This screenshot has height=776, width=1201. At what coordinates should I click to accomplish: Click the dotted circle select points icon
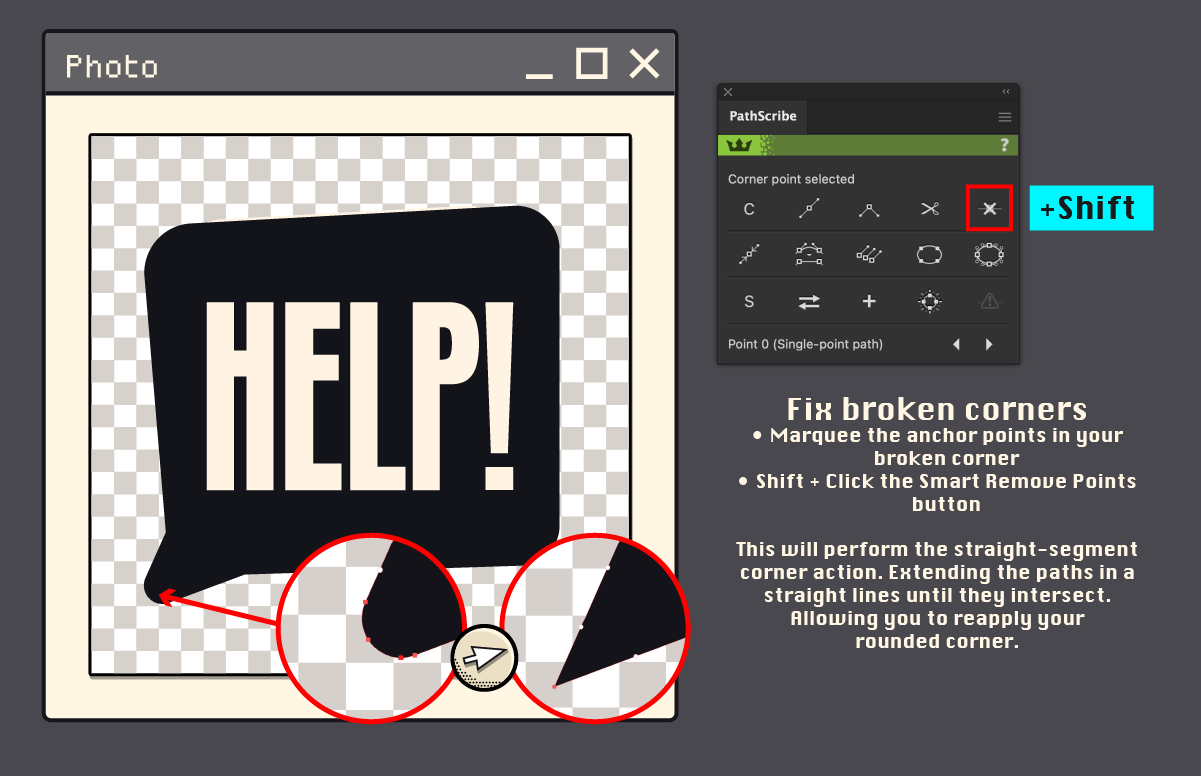coord(930,301)
